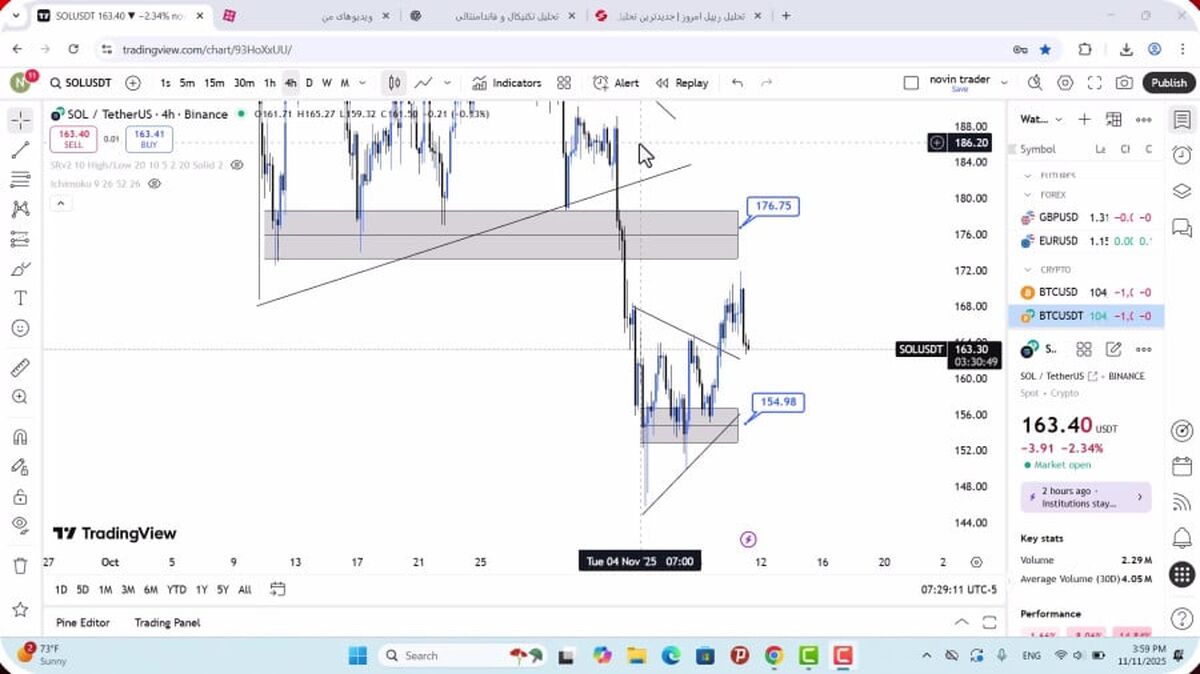Lock all drawing tools
1200x674 pixels.
20,496
